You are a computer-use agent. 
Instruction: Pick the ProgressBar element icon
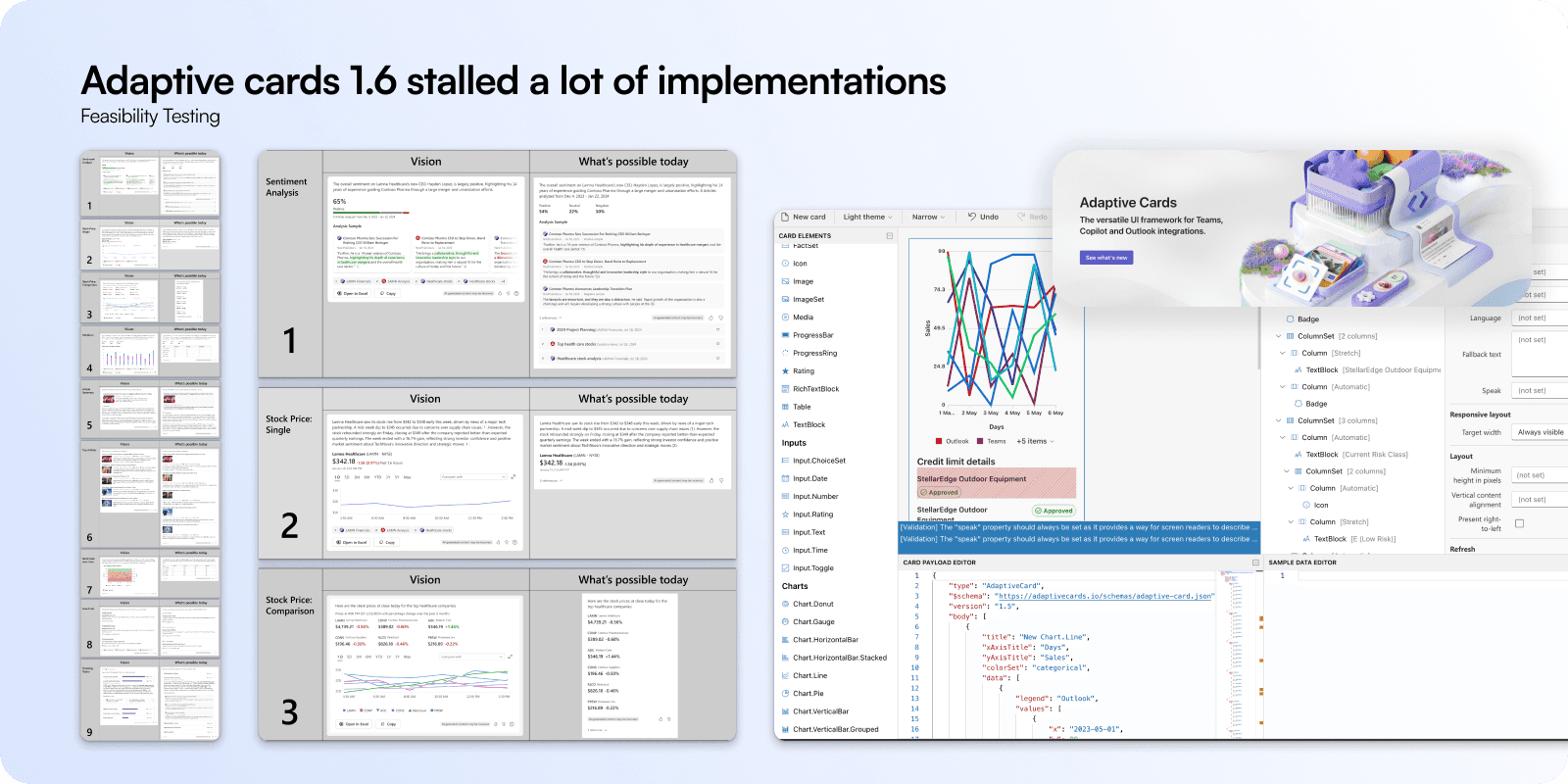coord(785,335)
